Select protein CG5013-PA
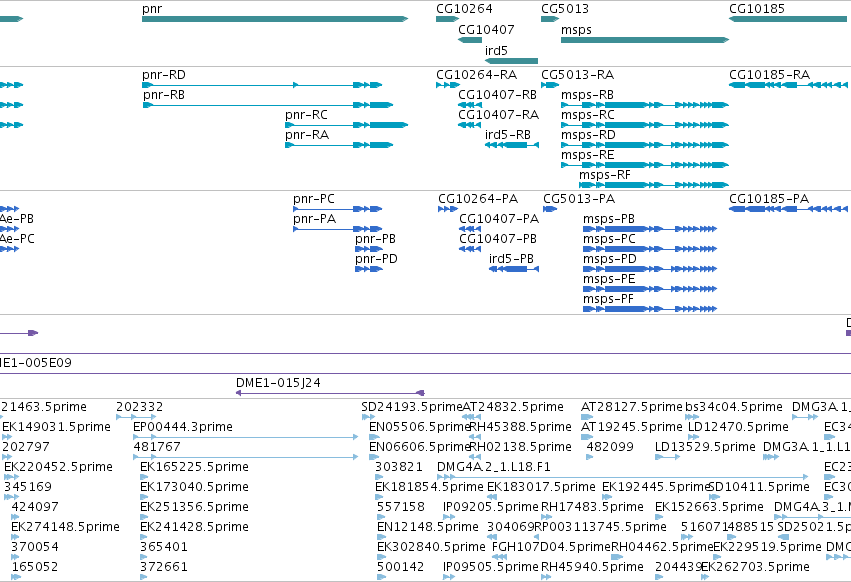 point(550,209)
